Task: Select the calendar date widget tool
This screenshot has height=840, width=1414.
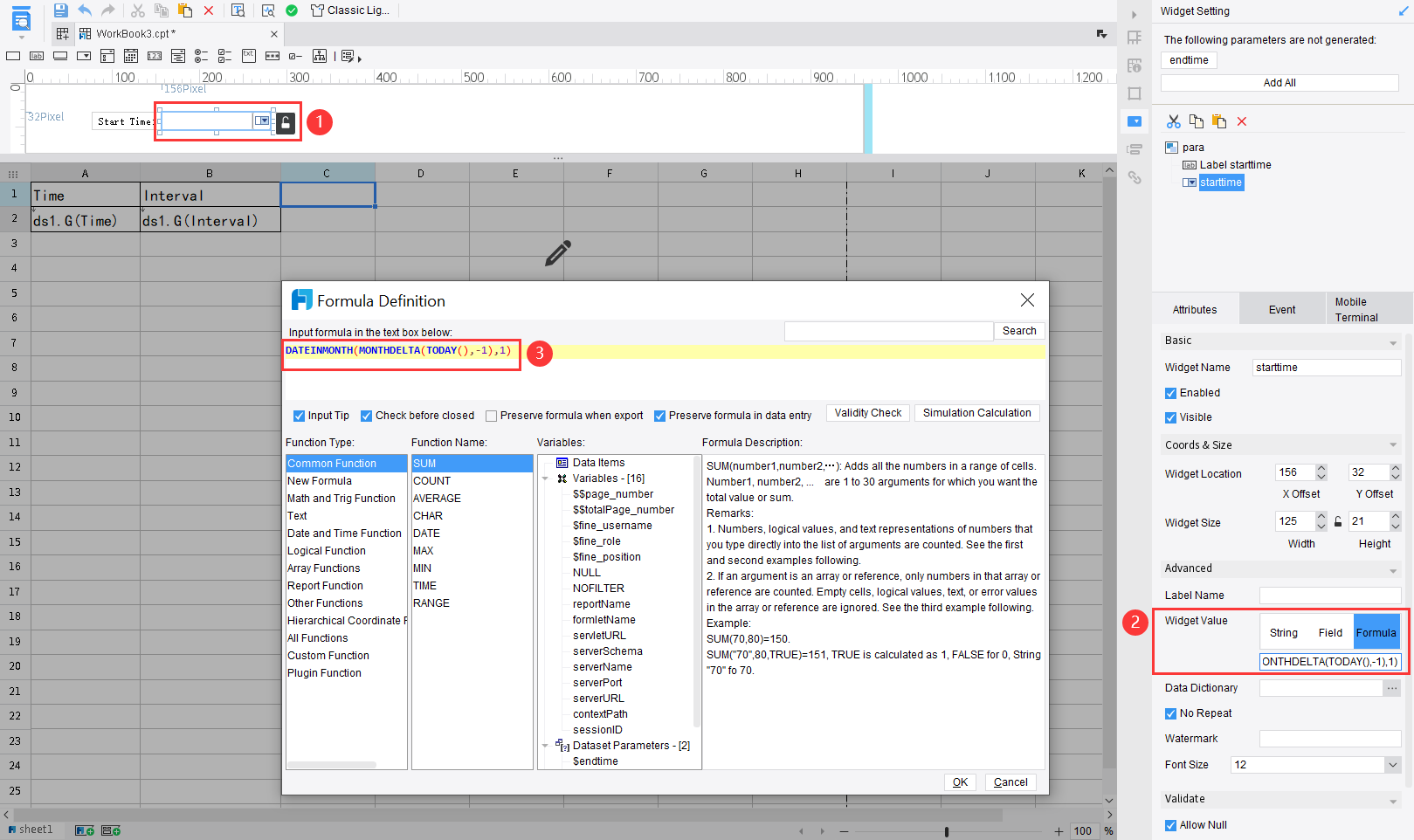Action: [x=130, y=55]
